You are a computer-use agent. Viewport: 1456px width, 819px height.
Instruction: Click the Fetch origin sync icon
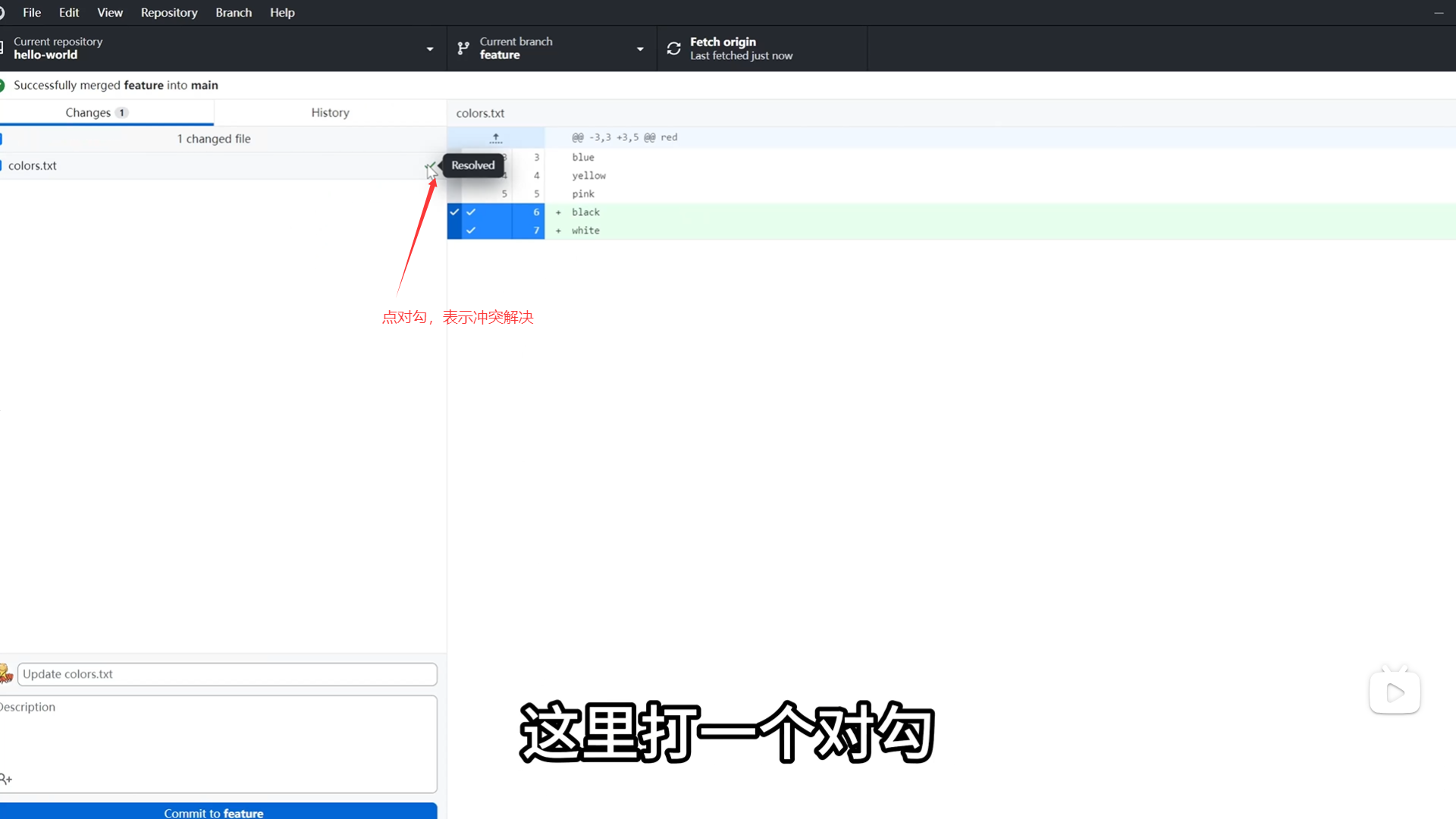tap(673, 49)
